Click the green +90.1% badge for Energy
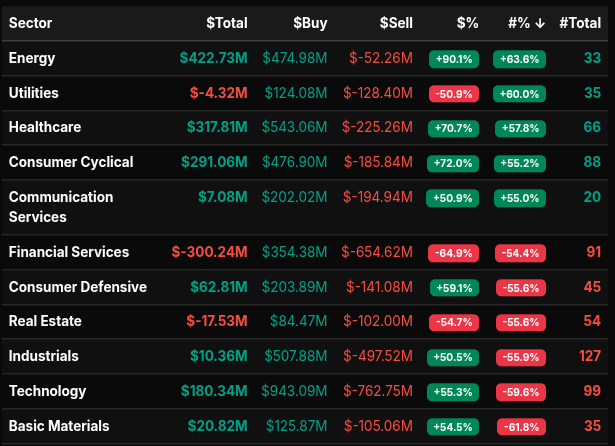This screenshot has width=615, height=446. pyautogui.click(x=453, y=59)
